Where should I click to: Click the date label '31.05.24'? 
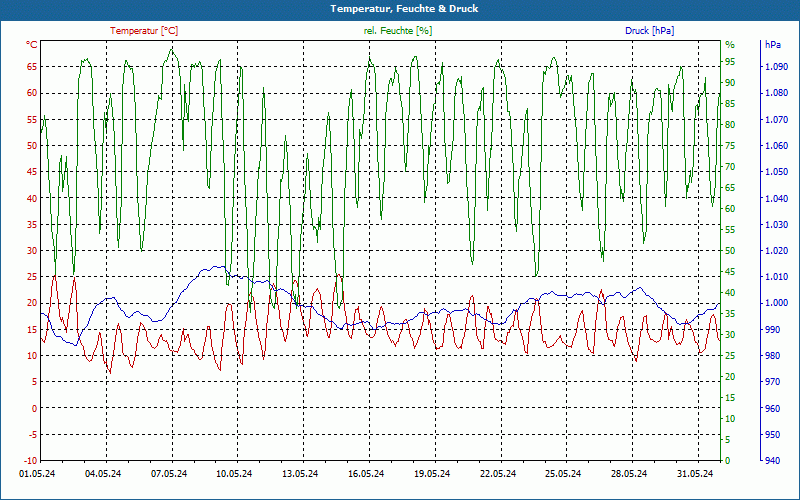(694, 474)
